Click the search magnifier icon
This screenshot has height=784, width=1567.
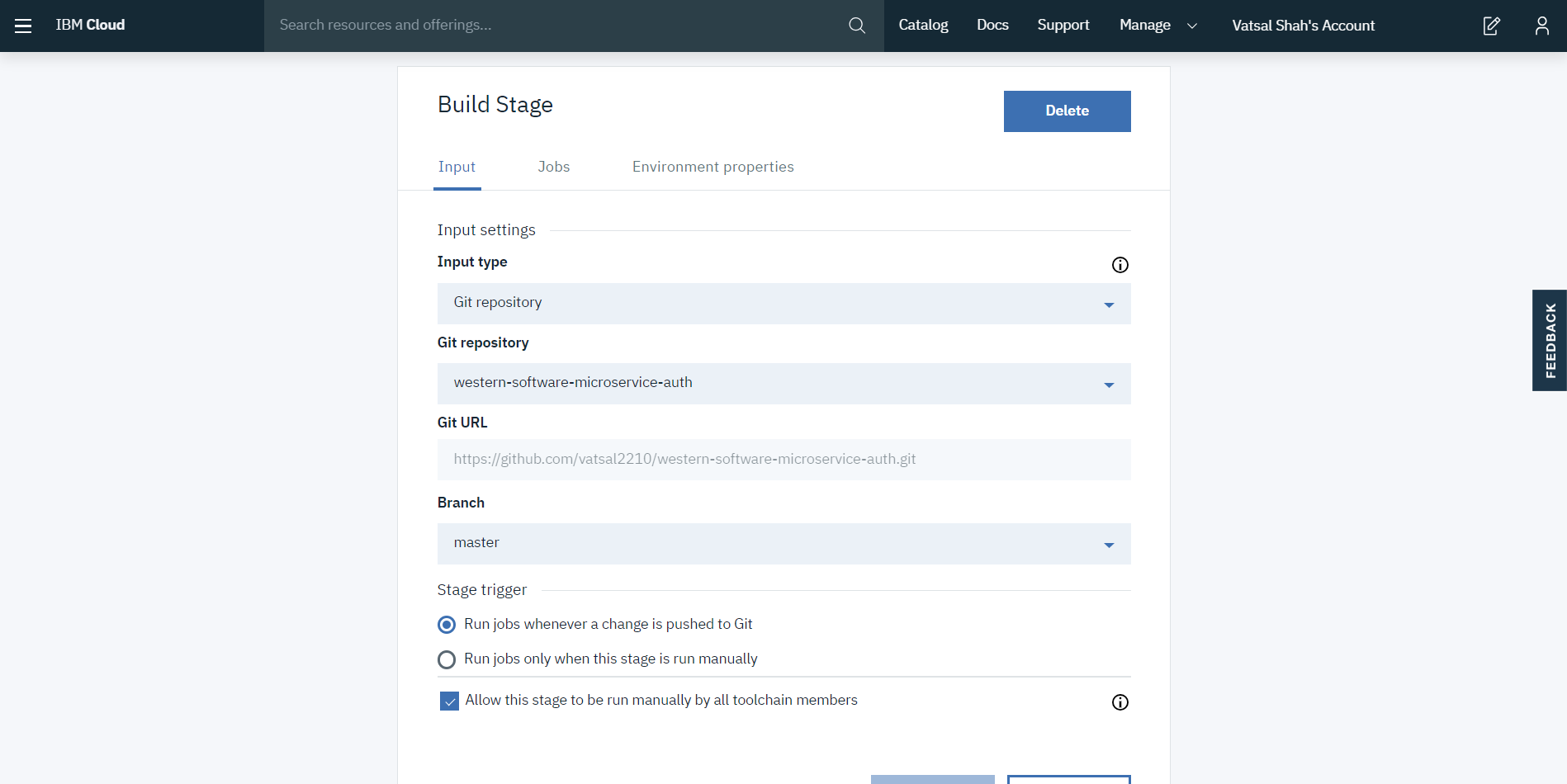857,26
